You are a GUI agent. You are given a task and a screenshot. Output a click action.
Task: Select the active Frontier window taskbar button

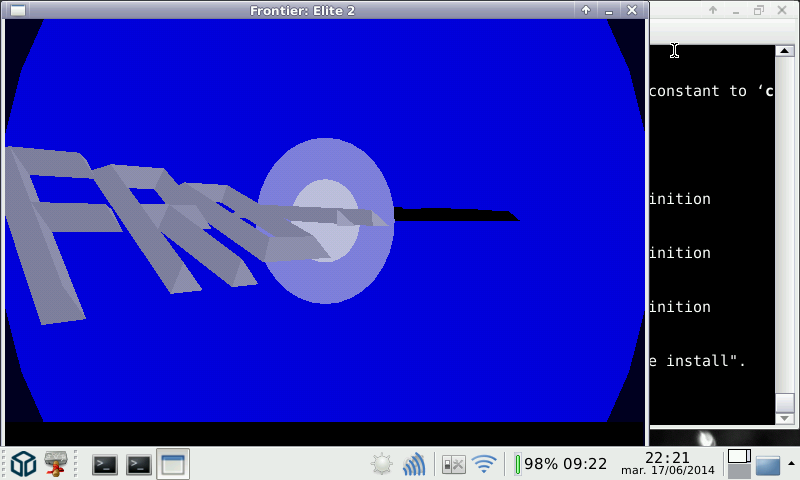pyautogui.click(x=172, y=464)
